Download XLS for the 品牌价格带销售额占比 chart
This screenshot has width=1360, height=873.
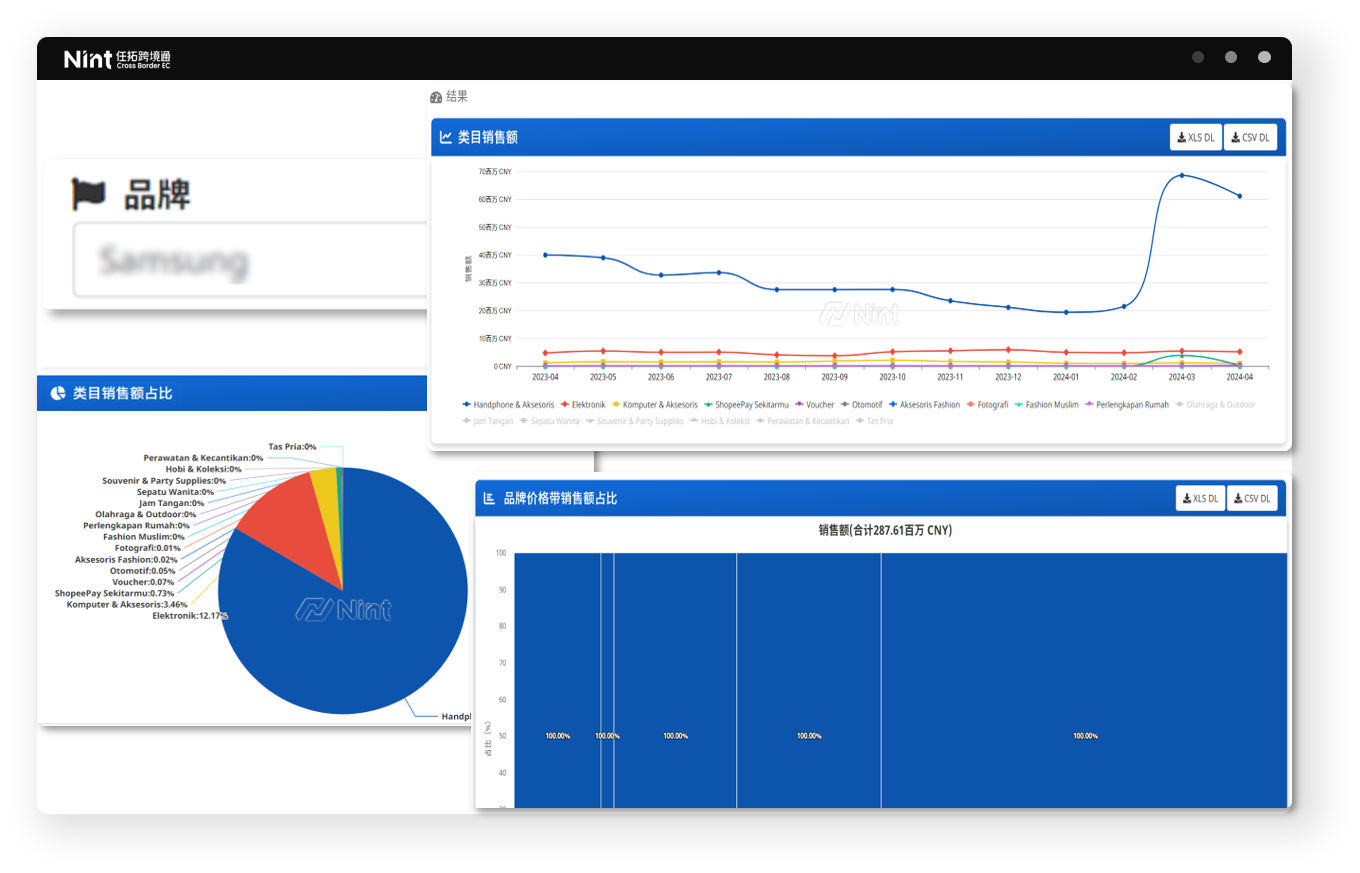pyautogui.click(x=1200, y=498)
